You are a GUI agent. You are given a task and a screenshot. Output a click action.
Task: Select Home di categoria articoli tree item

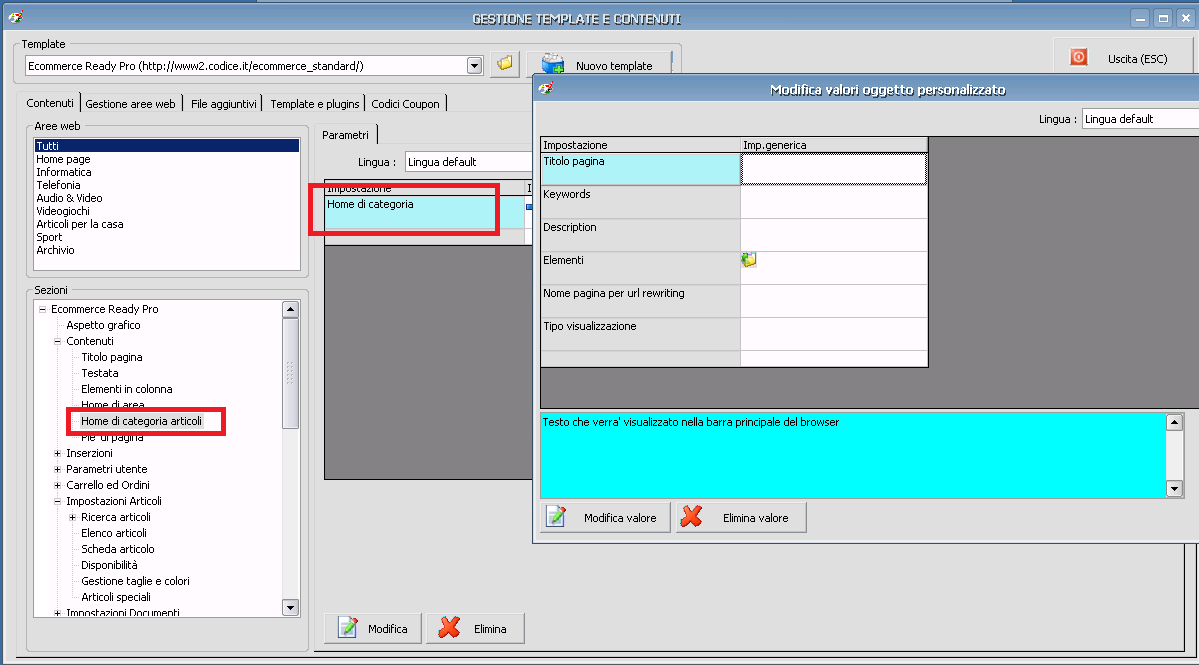[x=141, y=421]
